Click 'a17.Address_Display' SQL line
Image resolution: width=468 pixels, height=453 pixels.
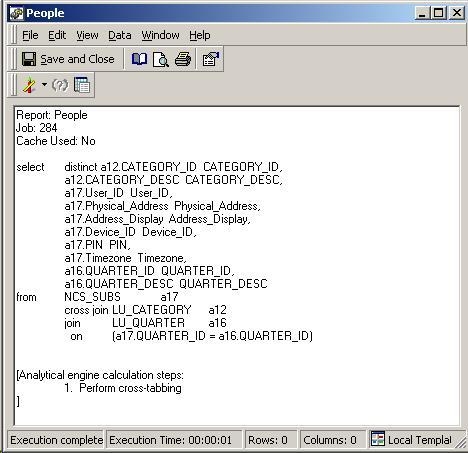click(x=157, y=219)
